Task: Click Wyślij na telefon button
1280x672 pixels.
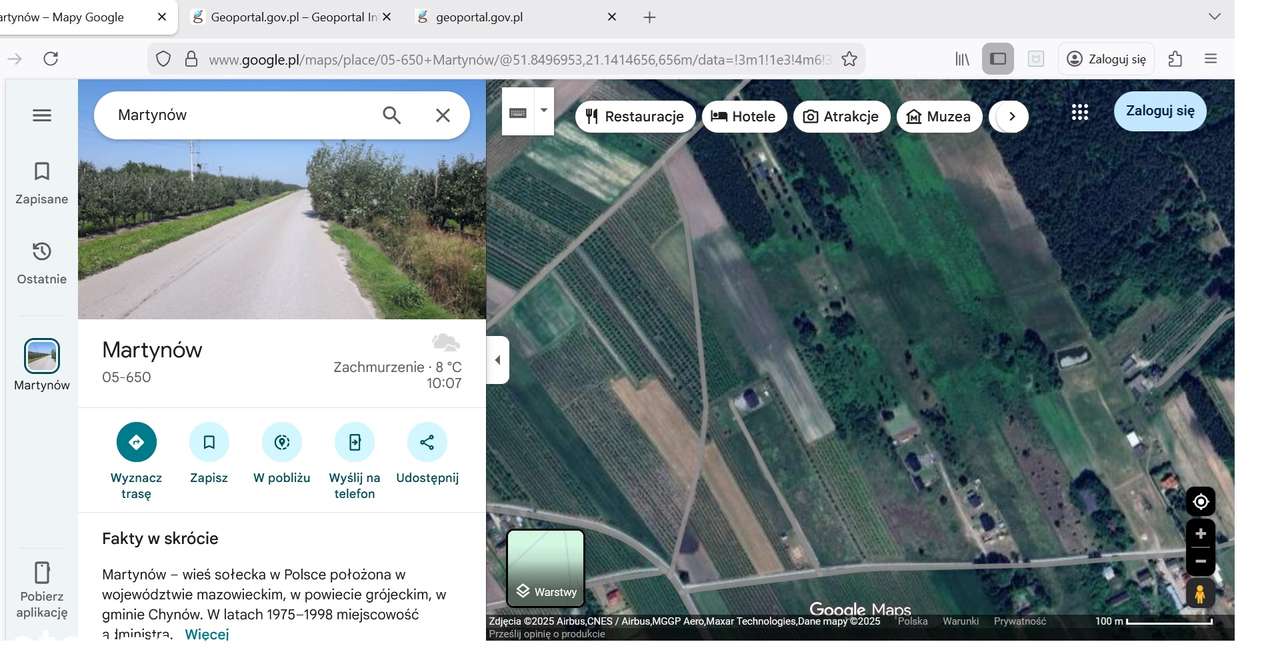Action: (x=354, y=460)
